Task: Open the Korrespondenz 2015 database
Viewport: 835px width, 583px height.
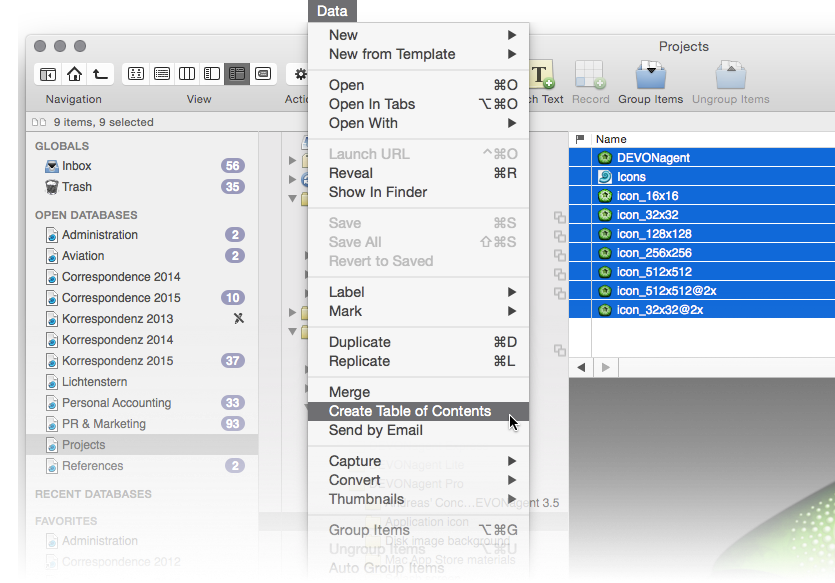Action: click(x=142, y=361)
